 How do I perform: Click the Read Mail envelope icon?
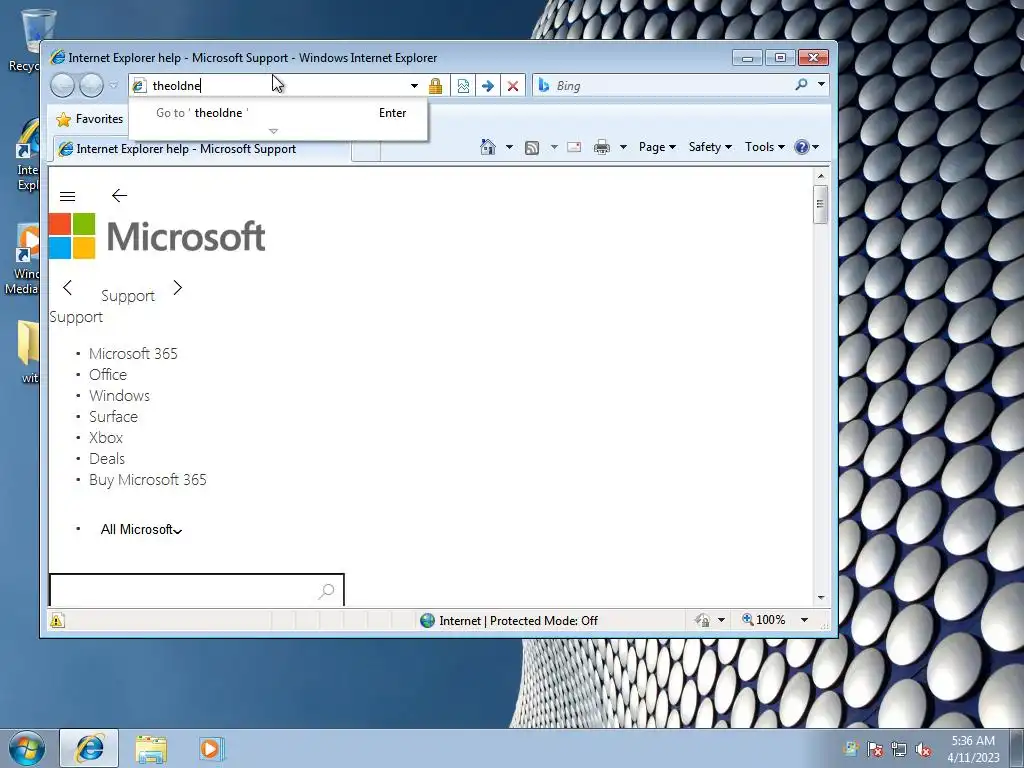click(x=574, y=147)
